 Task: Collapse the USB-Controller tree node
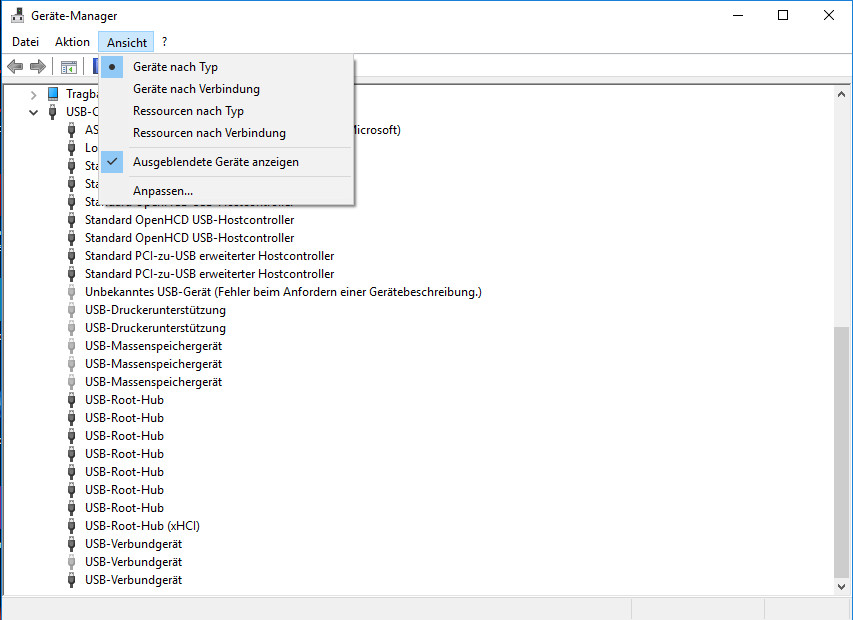(x=34, y=112)
